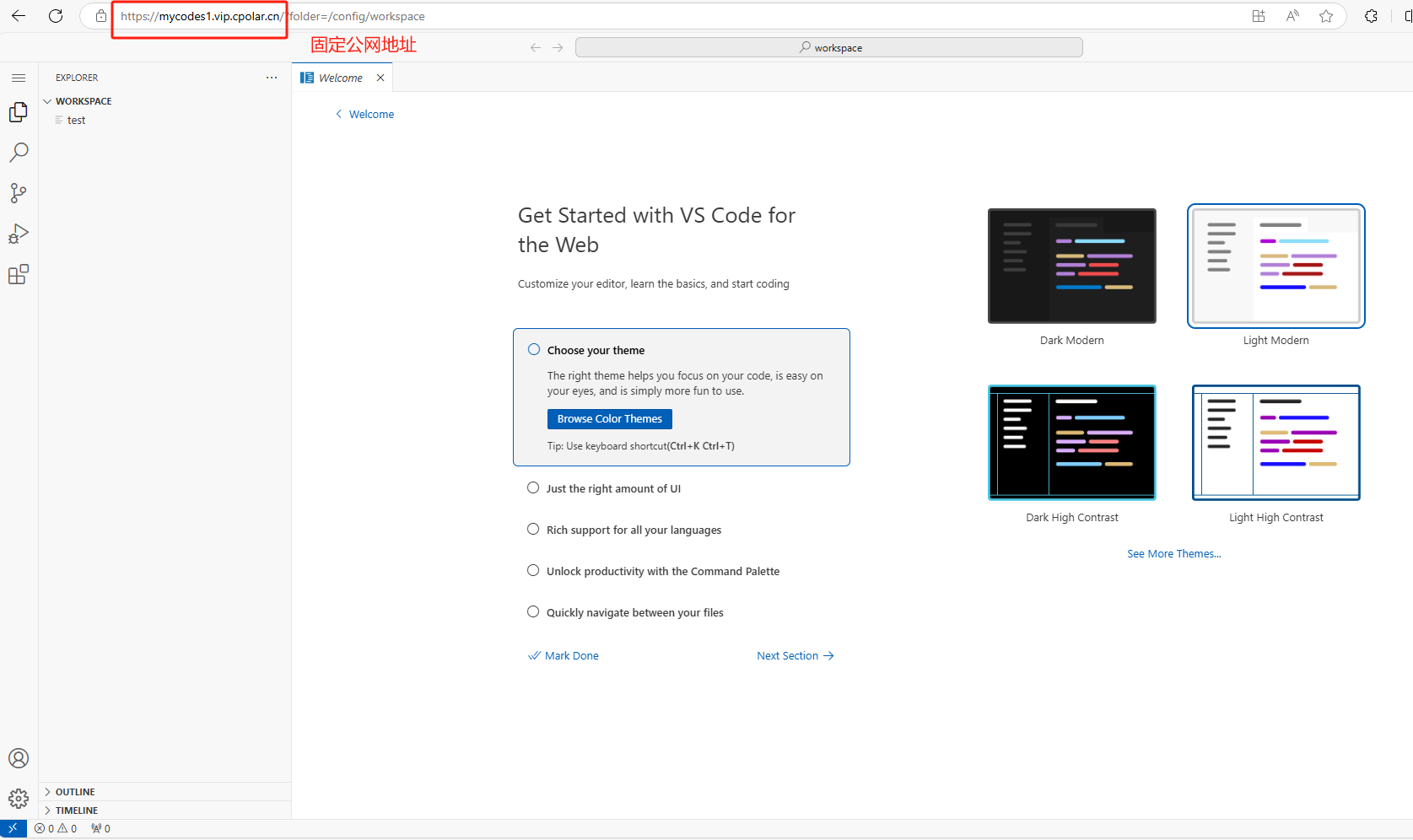Expand the TIMELINE section
This screenshot has width=1413, height=840.
point(164,810)
